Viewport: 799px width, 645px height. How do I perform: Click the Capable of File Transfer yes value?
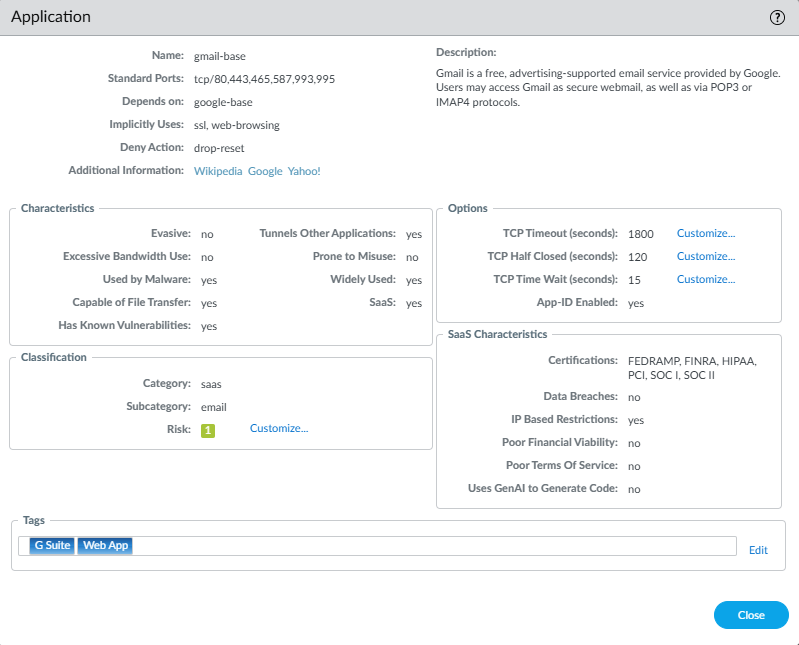click(209, 303)
